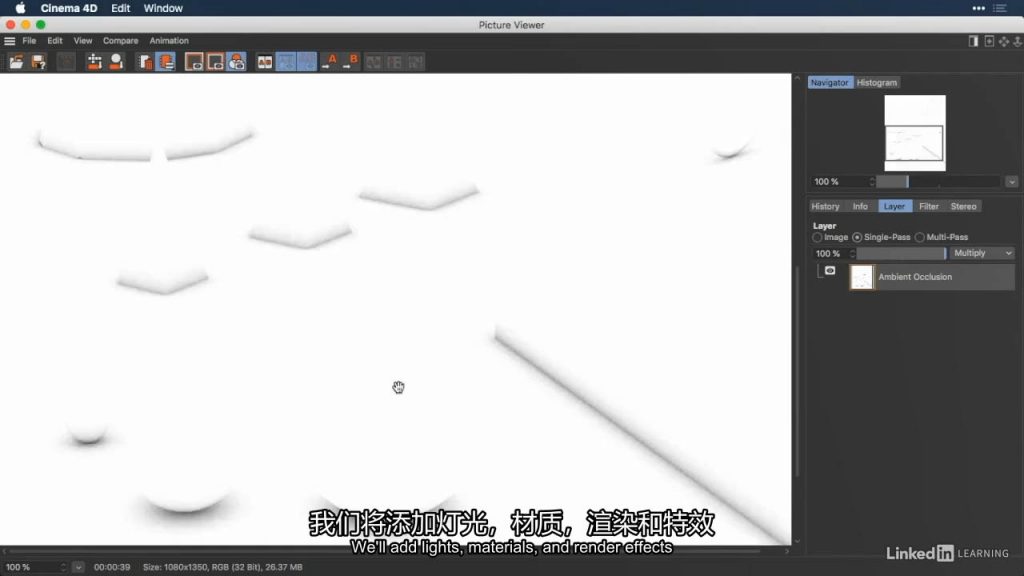Image resolution: width=1024 pixels, height=576 pixels.
Task: Click the middle greyed compare-mode icon
Action: click(x=394, y=62)
